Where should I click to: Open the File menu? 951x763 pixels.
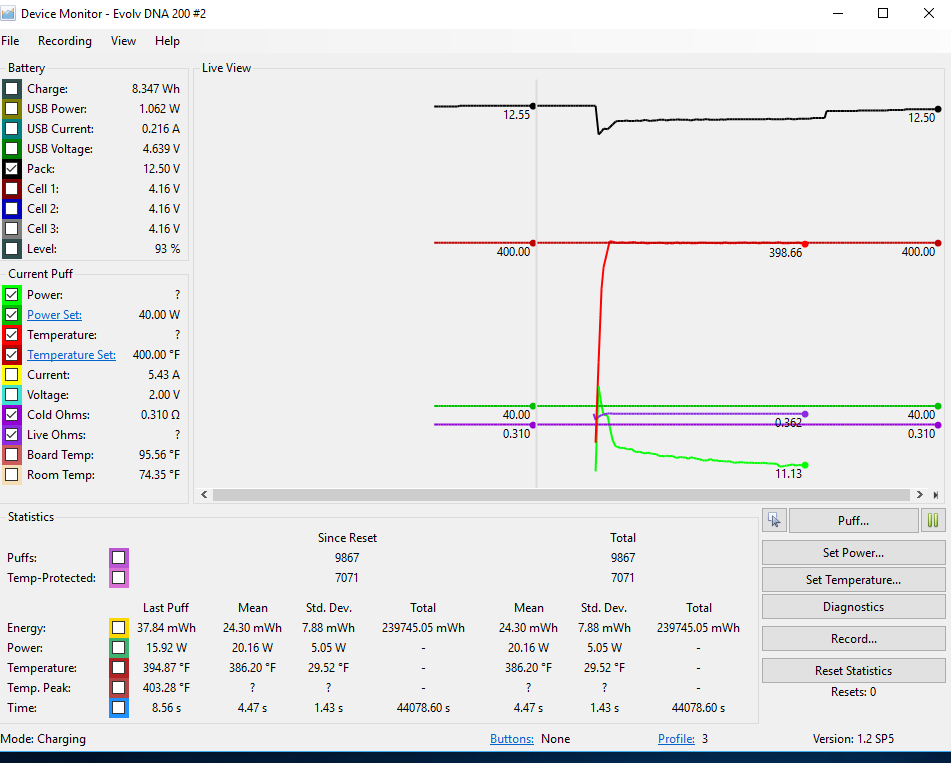point(10,41)
